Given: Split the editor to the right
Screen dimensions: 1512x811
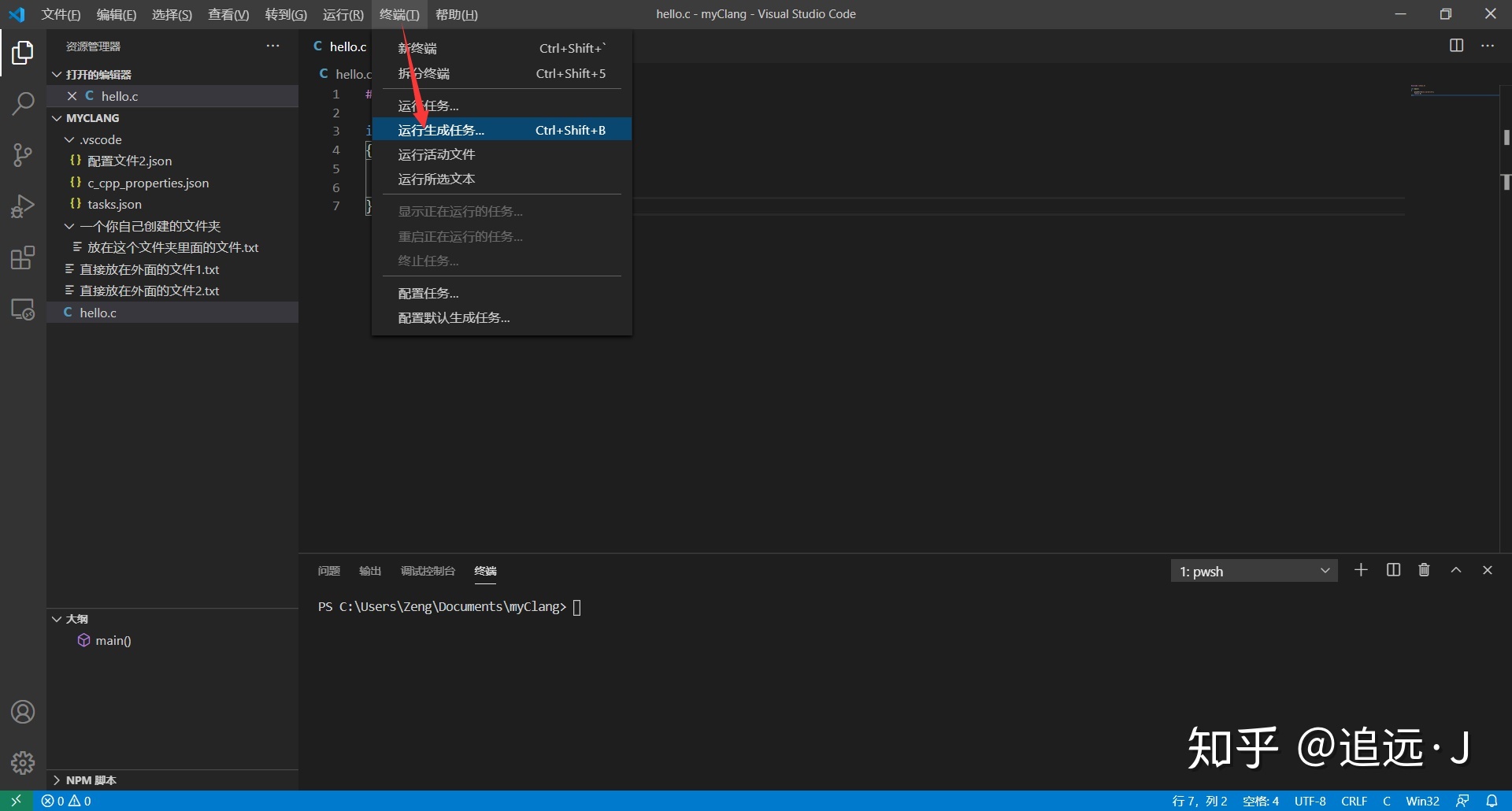Looking at the screenshot, I should coord(1456,46).
